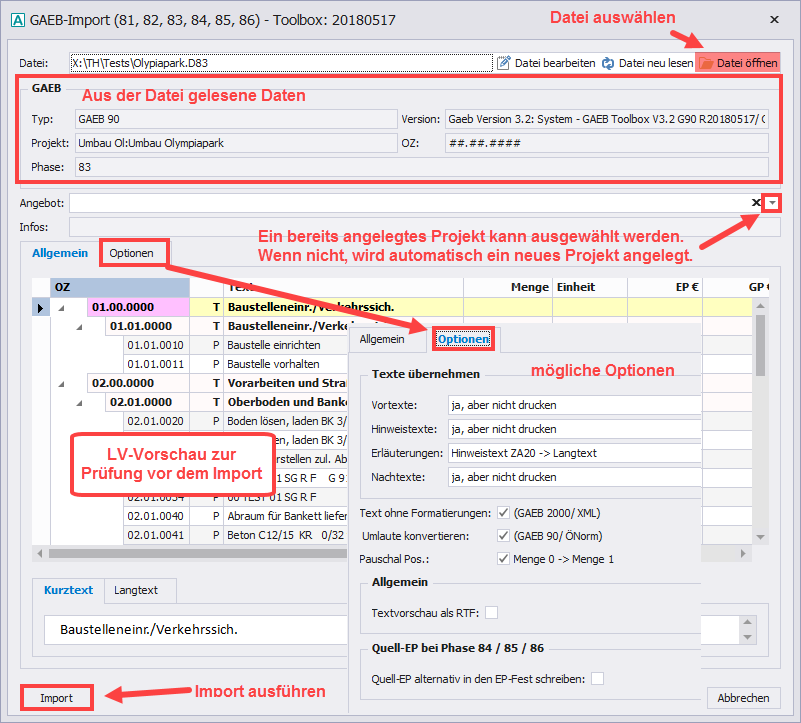
Task: Enable Textvorschau als RTF checkbox
Action: click(491, 612)
